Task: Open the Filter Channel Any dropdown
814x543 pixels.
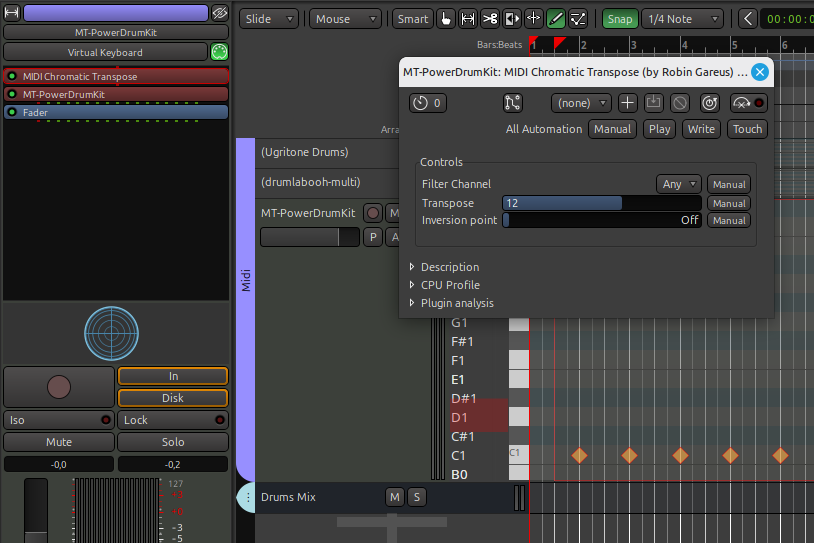Action: tap(679, 184)
